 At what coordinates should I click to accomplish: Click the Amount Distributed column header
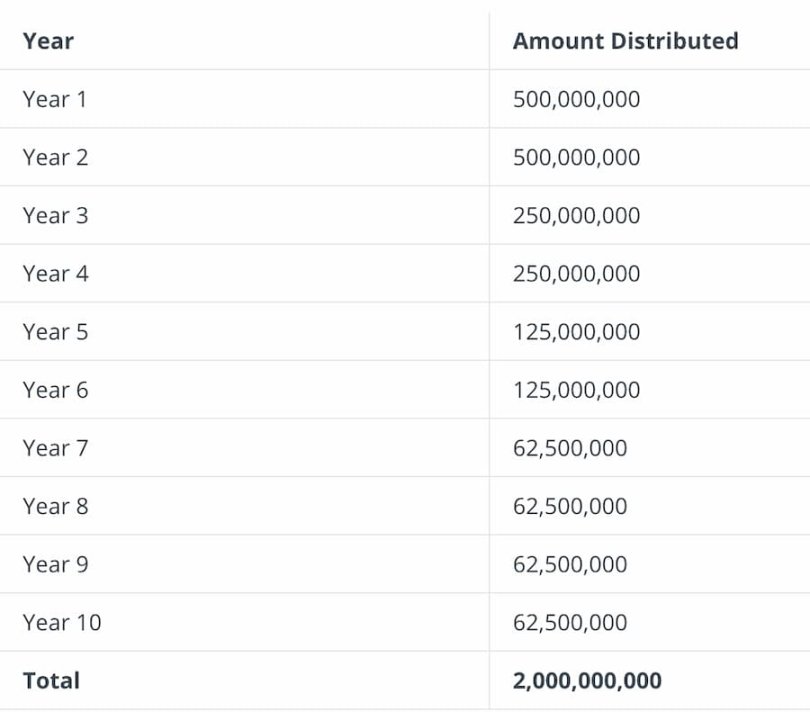click(x=624, y=41)
